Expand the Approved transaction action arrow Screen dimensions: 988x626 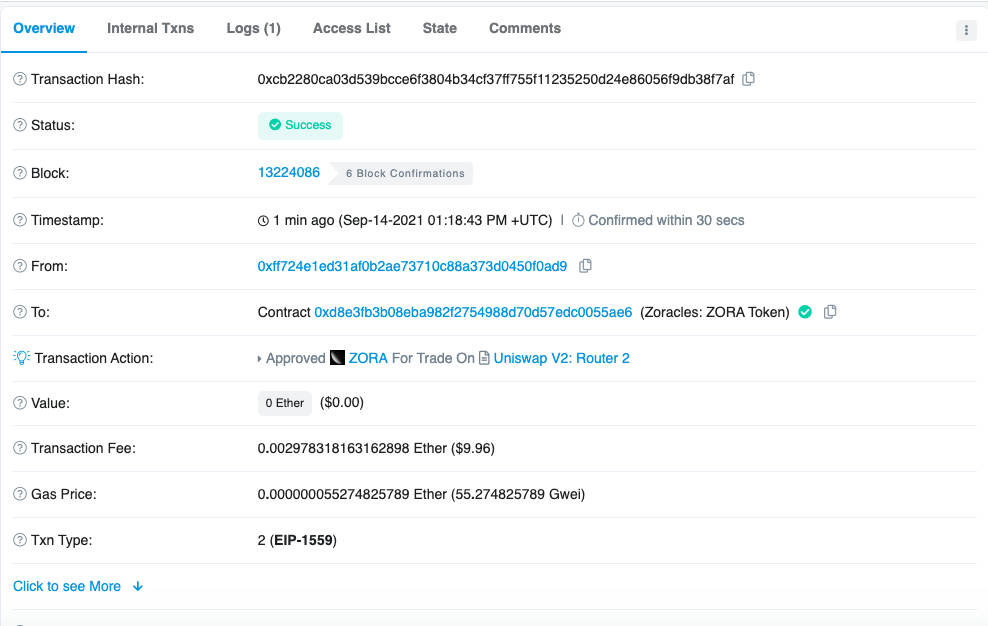click(259, 359)
